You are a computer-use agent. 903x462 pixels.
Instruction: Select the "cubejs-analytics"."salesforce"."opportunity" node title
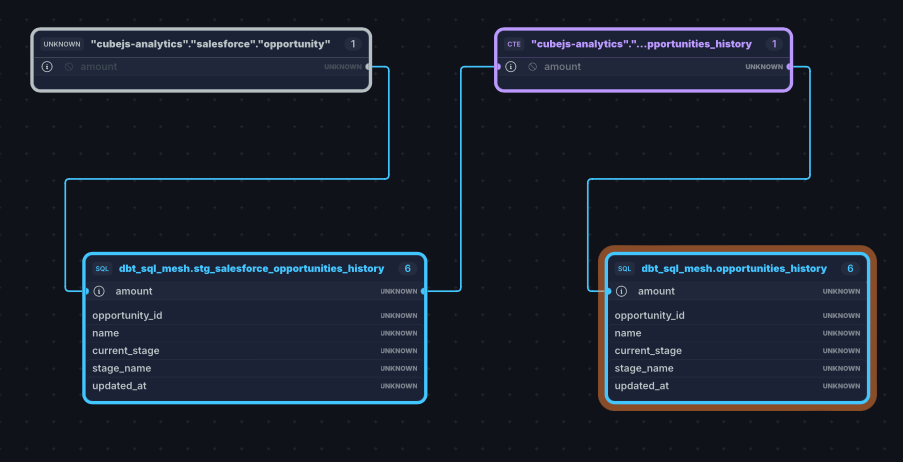click(211, 44)
